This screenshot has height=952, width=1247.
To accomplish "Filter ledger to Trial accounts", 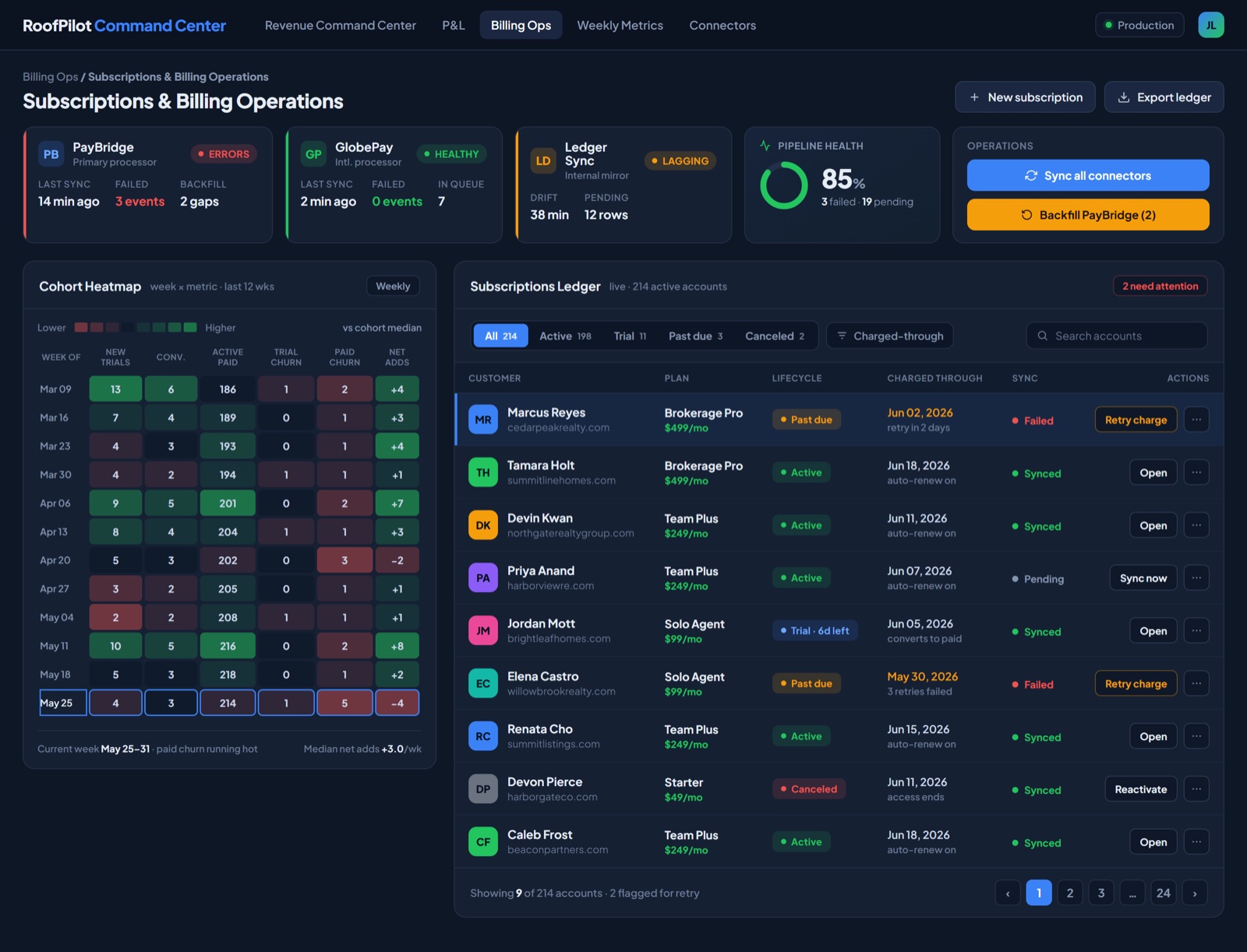I will click(630, 336).
